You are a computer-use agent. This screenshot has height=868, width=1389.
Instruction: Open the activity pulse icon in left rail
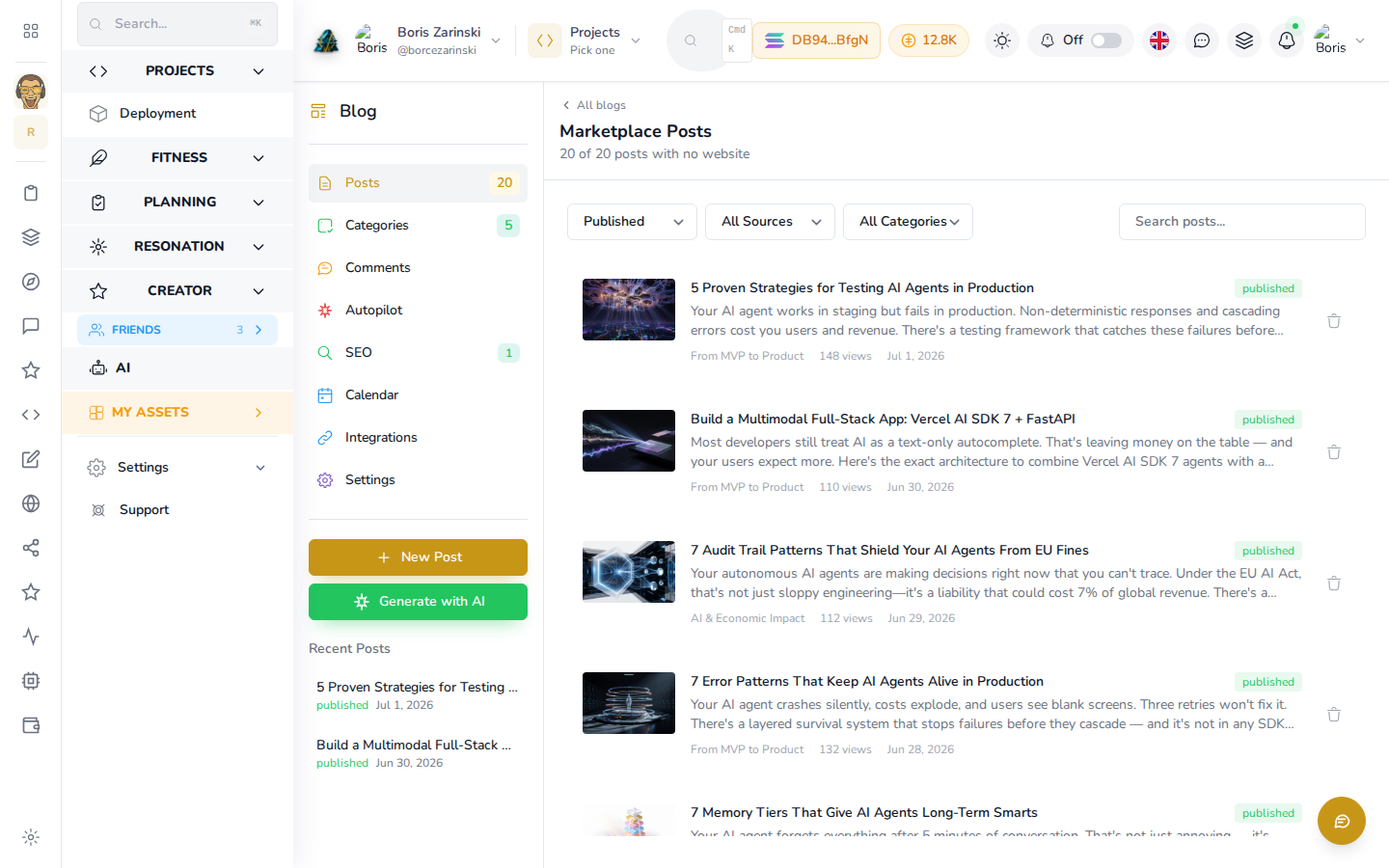[x=31, y=637]
